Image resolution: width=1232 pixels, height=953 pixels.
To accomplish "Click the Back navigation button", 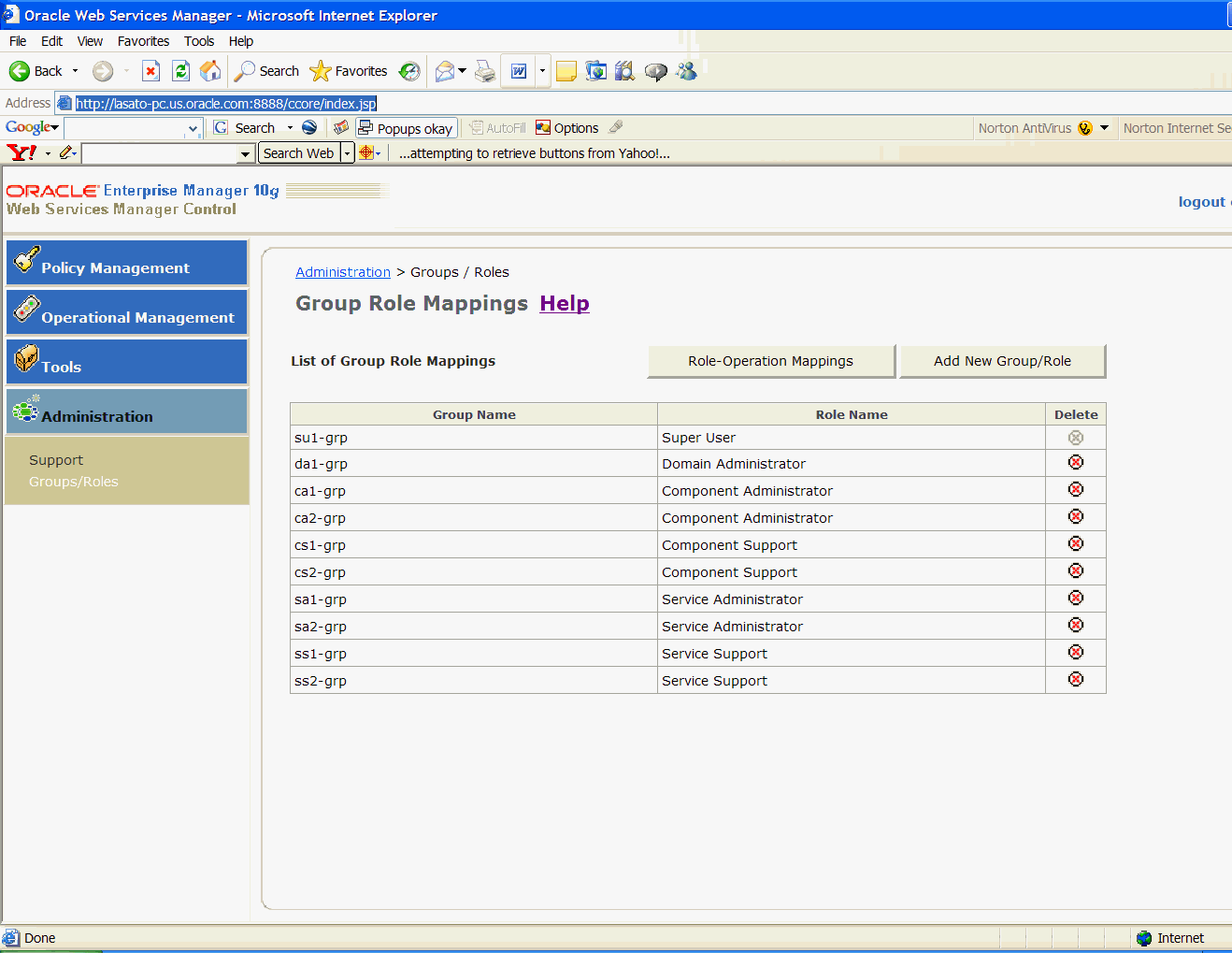I will [x=36, y=71].
